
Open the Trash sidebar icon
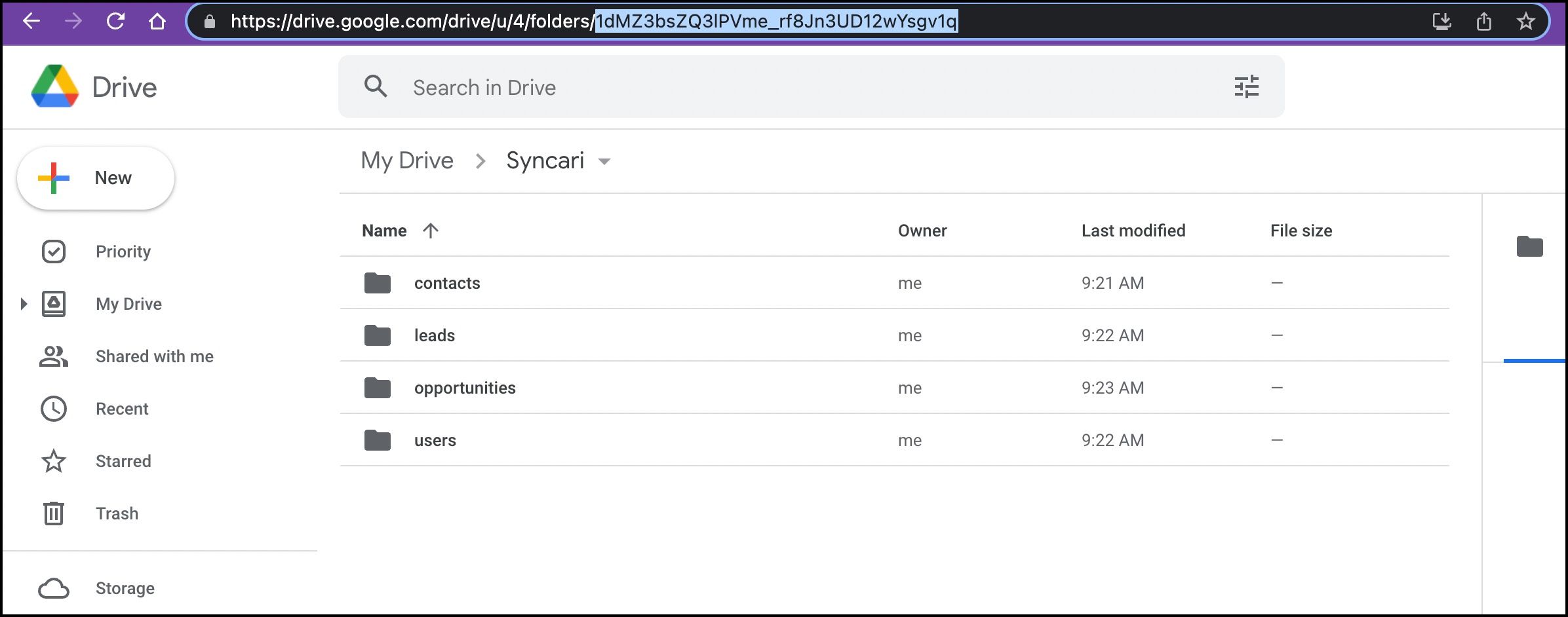click(x=54, y=513)
